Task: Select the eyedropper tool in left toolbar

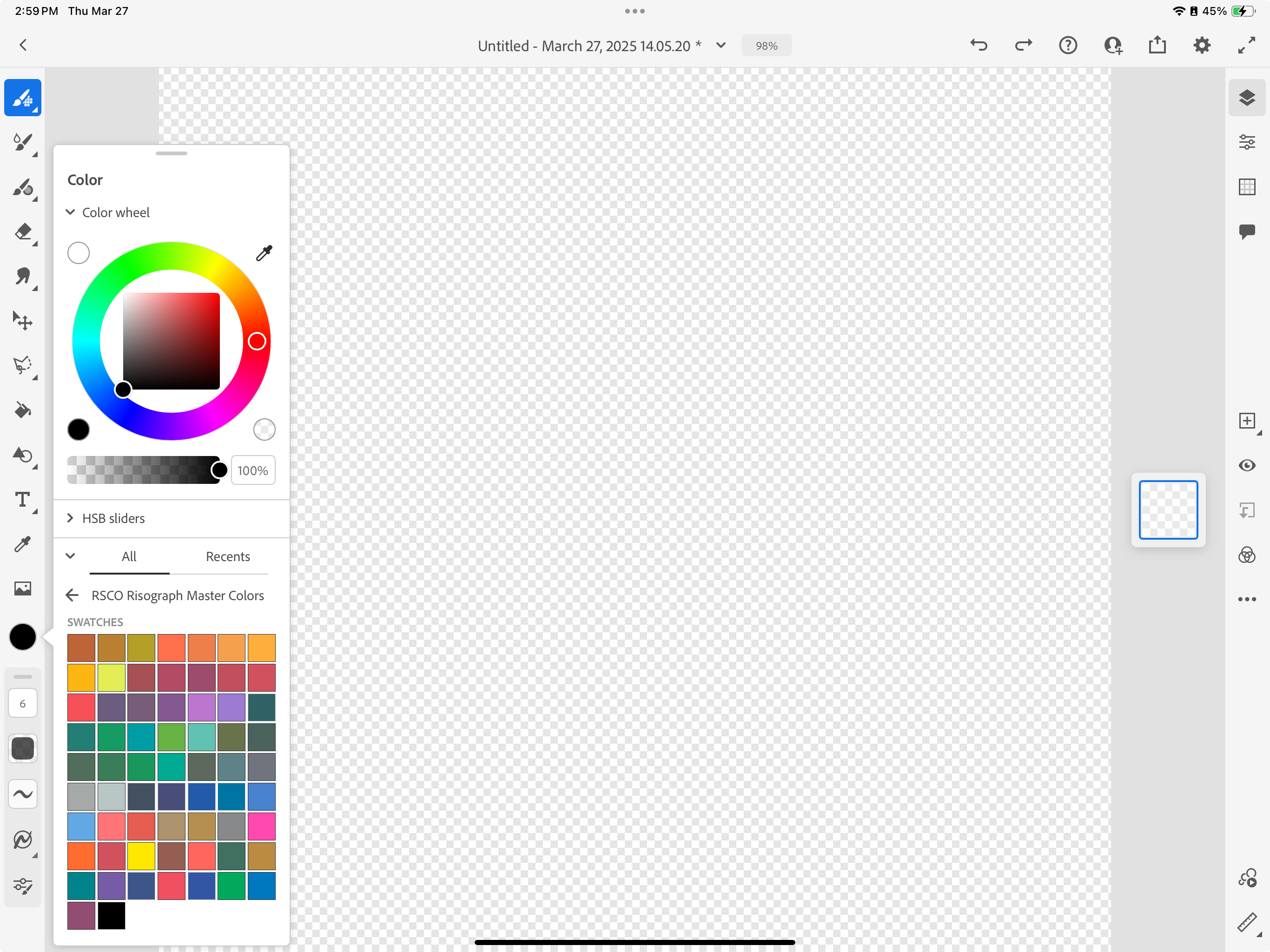Action: [x=23, y=544]
